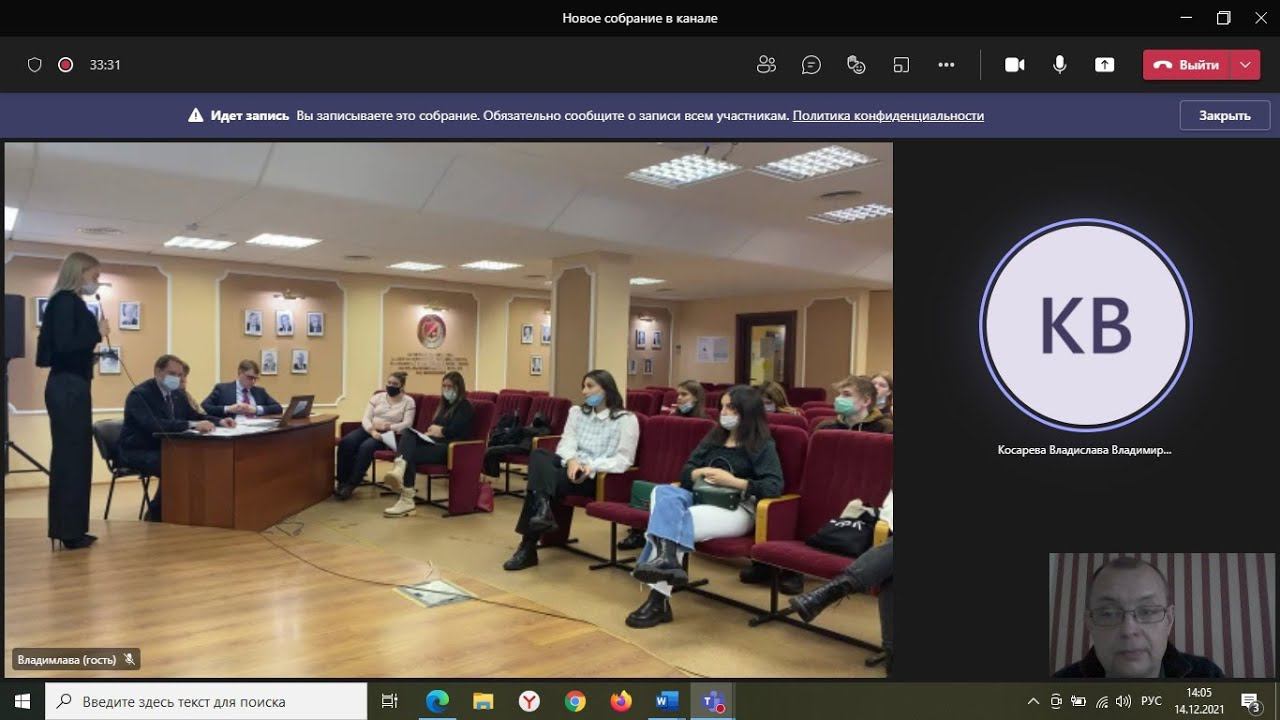Open the Windows notification center
This screenshot has width=1280, height=720.
(x=1250, y=701)
